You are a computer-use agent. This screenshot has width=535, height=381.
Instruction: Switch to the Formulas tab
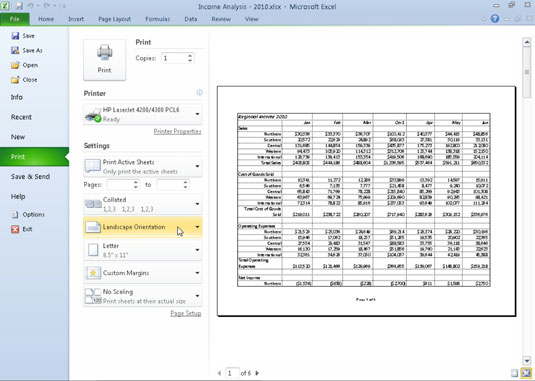157,19
